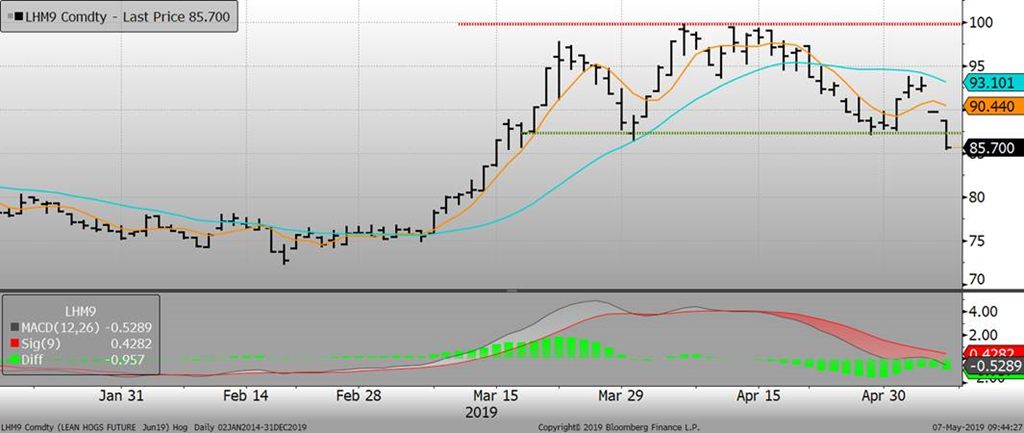1024x433 pixels.
Task: Click the Feb 14 date on time axis
Action: pos(247,394)
